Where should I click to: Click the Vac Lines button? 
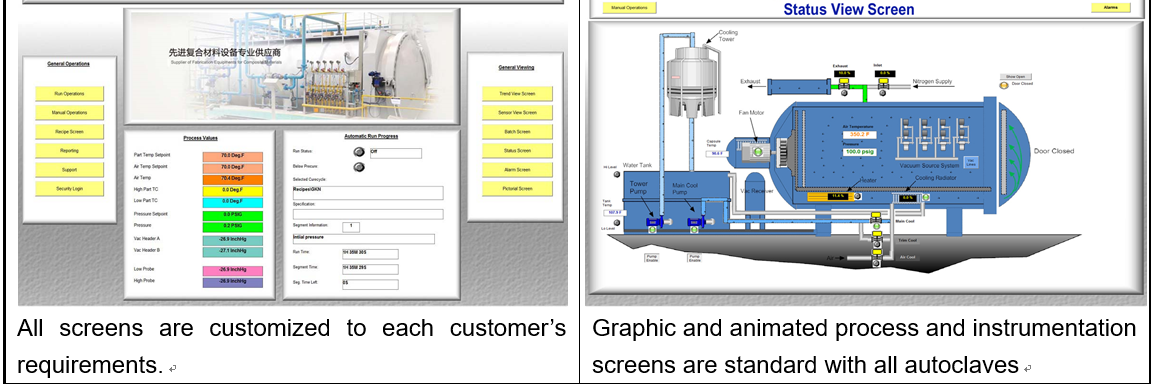[x=970, y=161]
